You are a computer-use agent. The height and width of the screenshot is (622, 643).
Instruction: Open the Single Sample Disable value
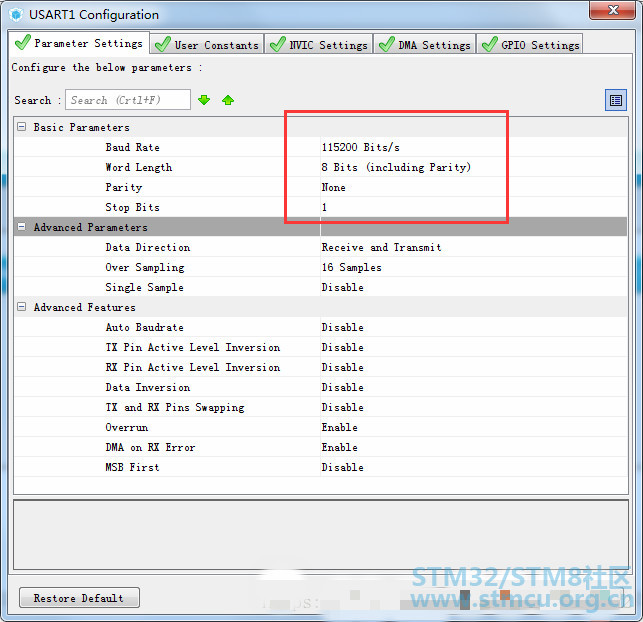click(x=342, y=287)
